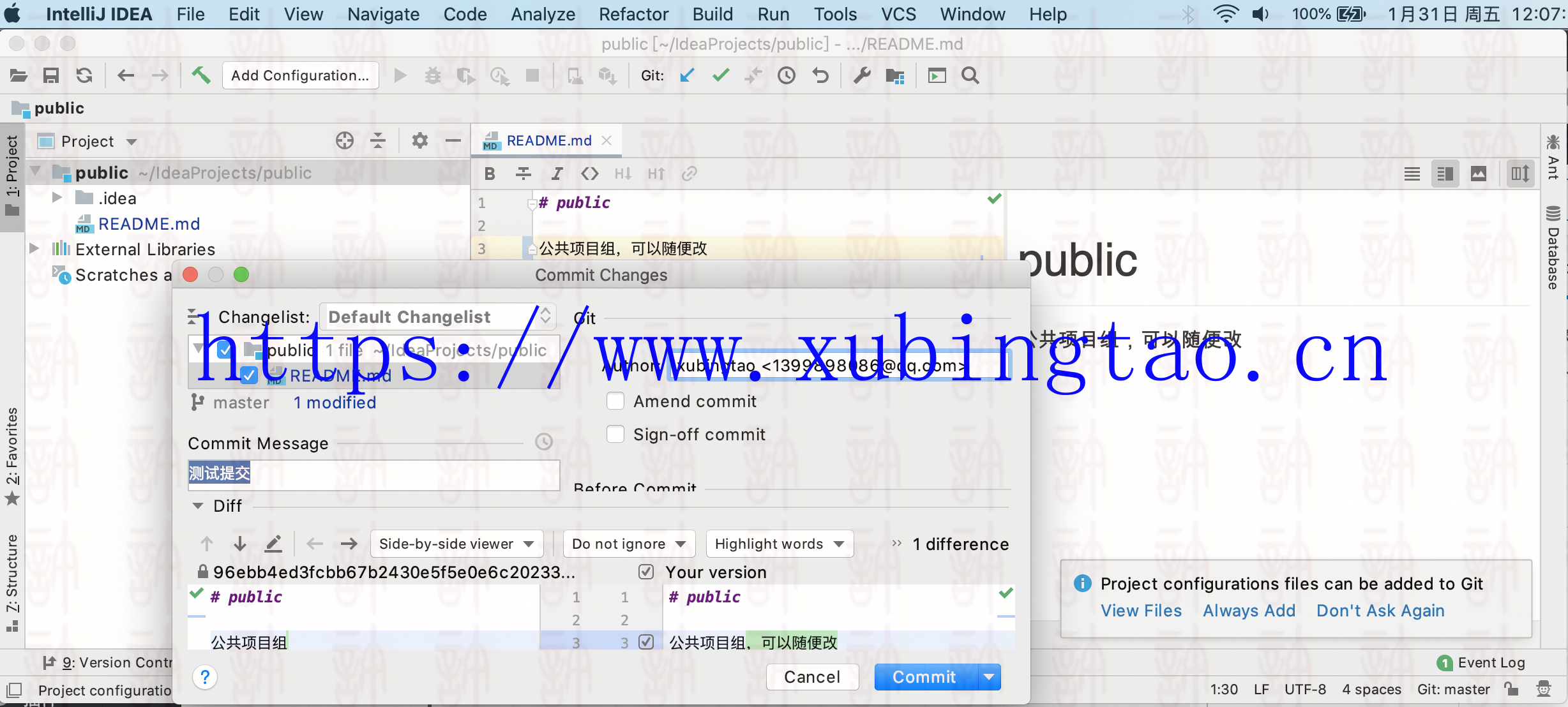The width and height of the screenshot is (1568, 707).
Task: Toggle Your version checkbox in Diff
Action: point(646,572)
